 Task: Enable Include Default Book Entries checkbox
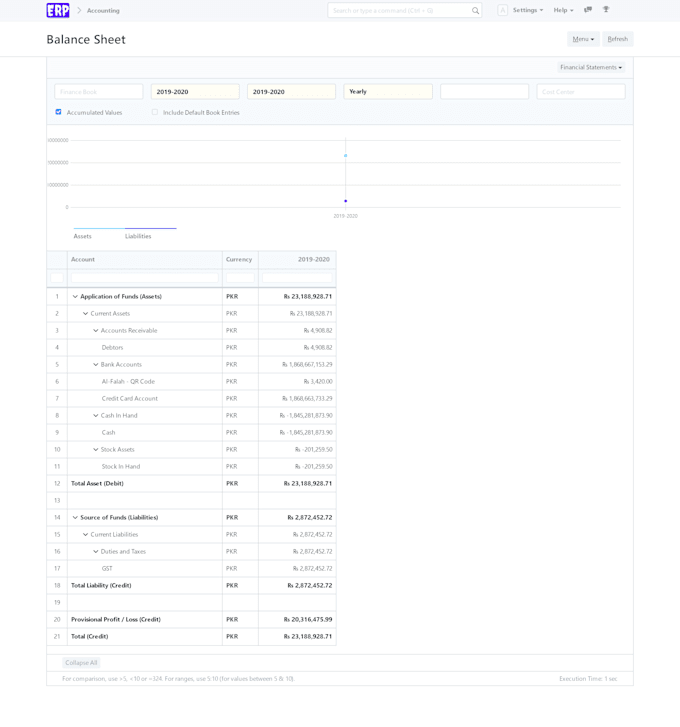(x=155, y=112)
